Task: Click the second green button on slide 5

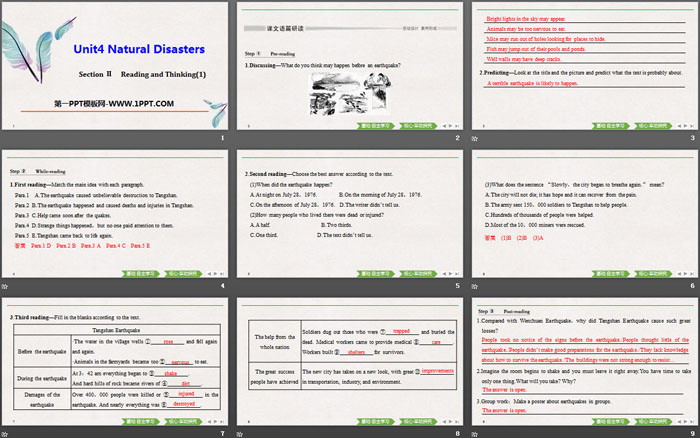Action: (418, 274)
